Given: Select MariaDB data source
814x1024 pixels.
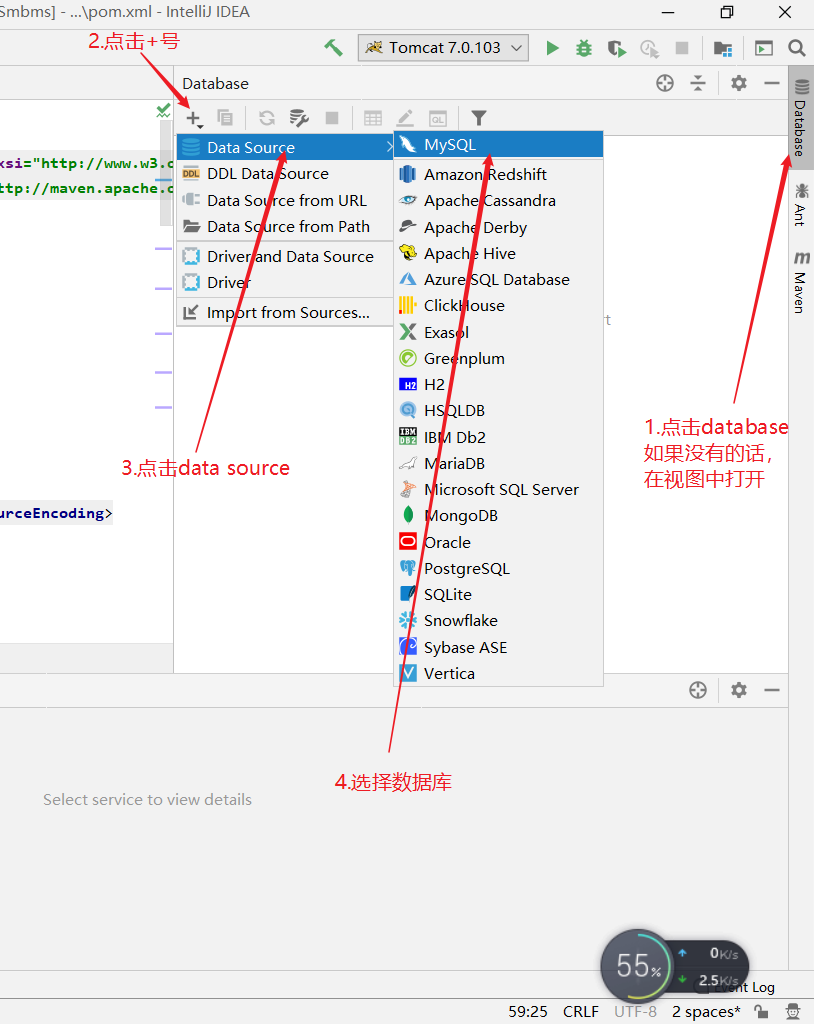Looking at the screenshot, I should [x=498, y=464].
